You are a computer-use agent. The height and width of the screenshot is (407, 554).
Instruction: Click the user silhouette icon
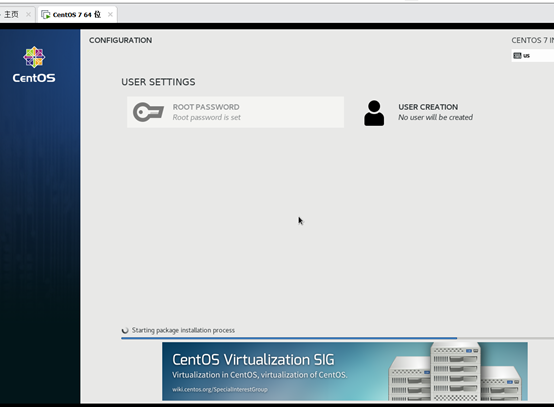click(374, 113)
